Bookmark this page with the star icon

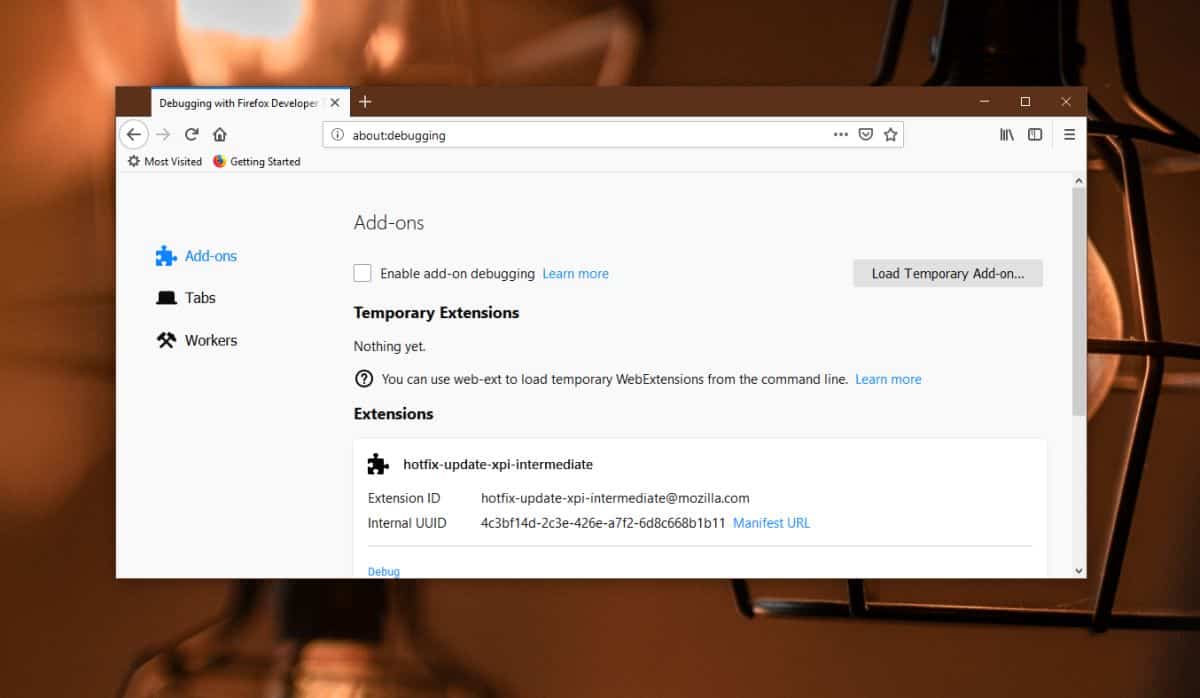(x=890, y=134)
